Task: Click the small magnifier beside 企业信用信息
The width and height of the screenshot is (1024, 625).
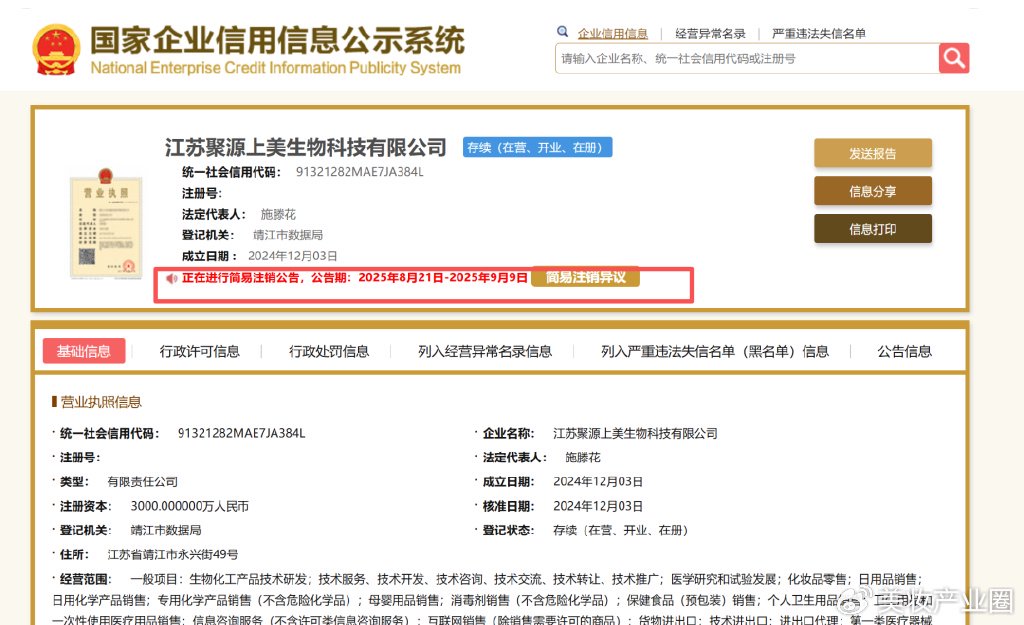Action: tap(562, 31)
